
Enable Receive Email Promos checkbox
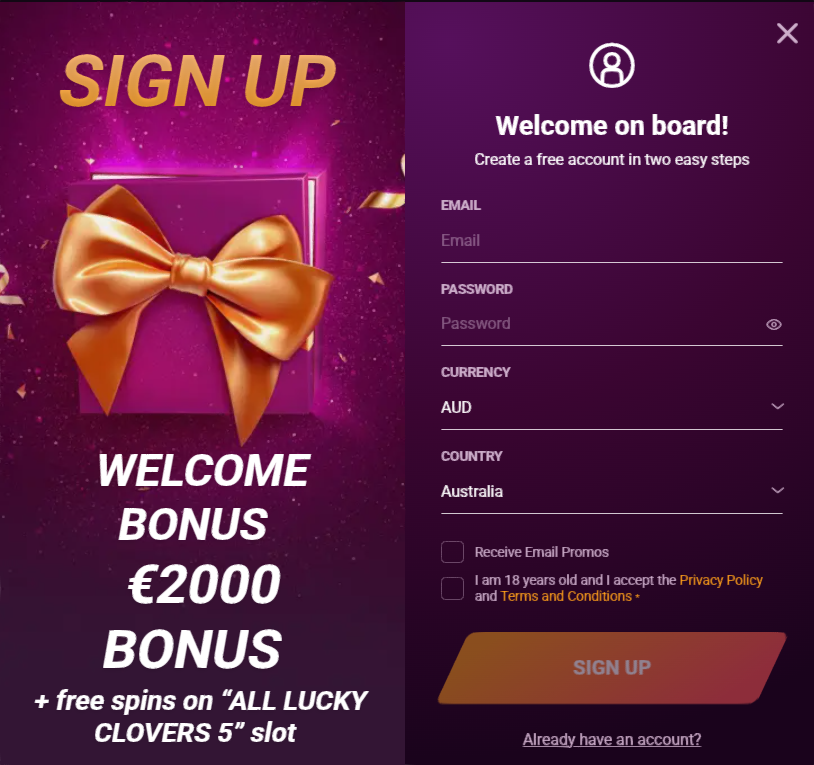click(452, 552)
